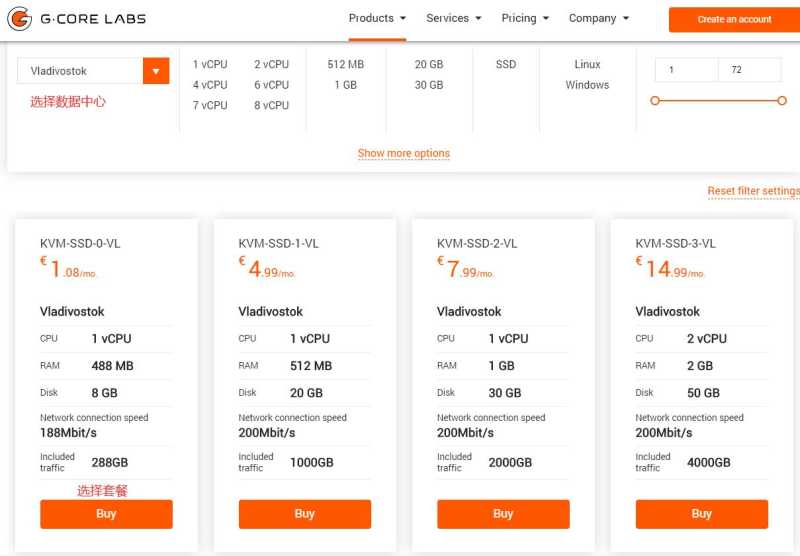This screenshot has height=556, width=800.
Task: Toggle the SSD disk type filter
Action: tap(506, 64)
